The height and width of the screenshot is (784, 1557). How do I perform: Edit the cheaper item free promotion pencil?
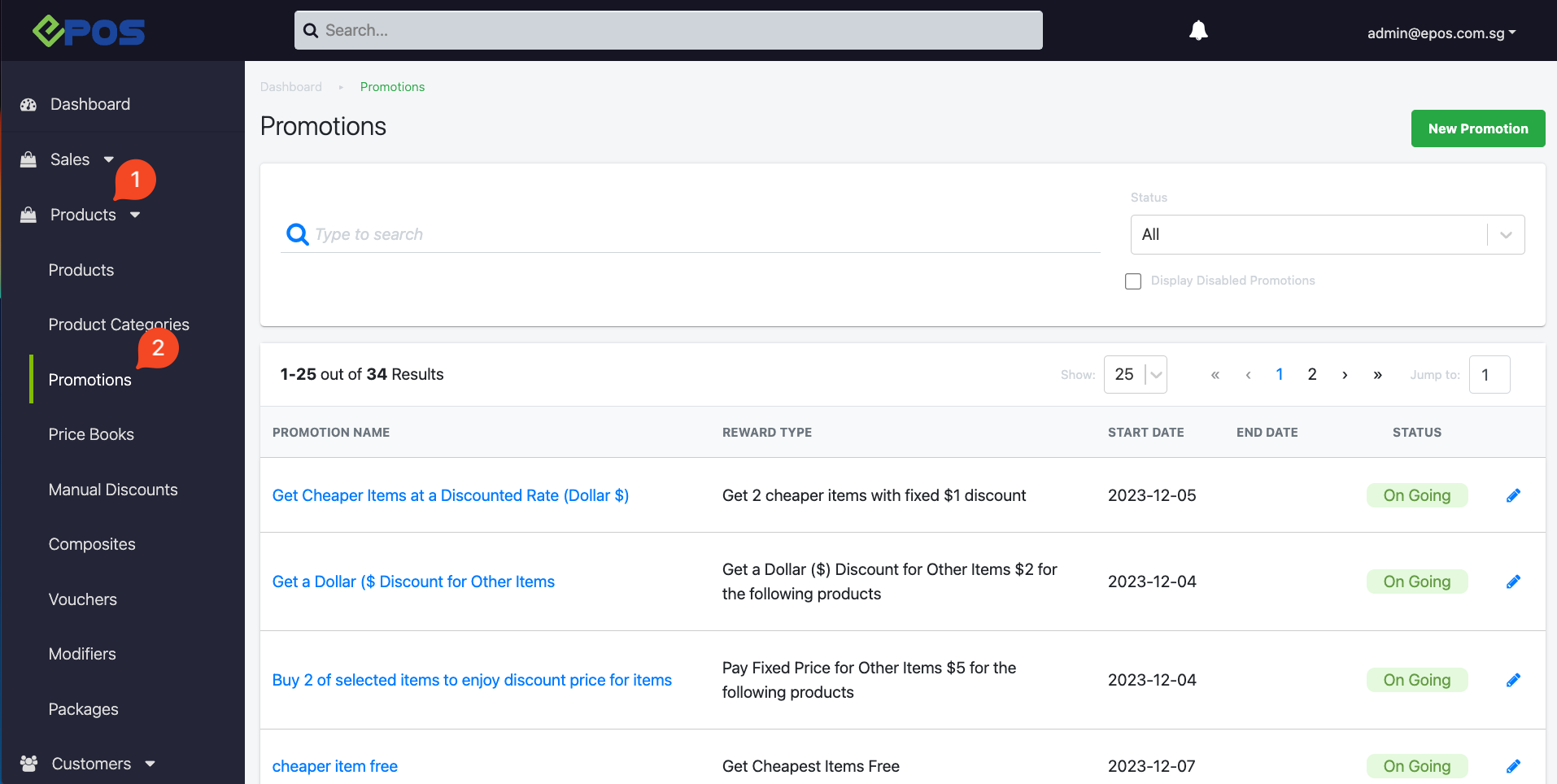pos(1513,766)
